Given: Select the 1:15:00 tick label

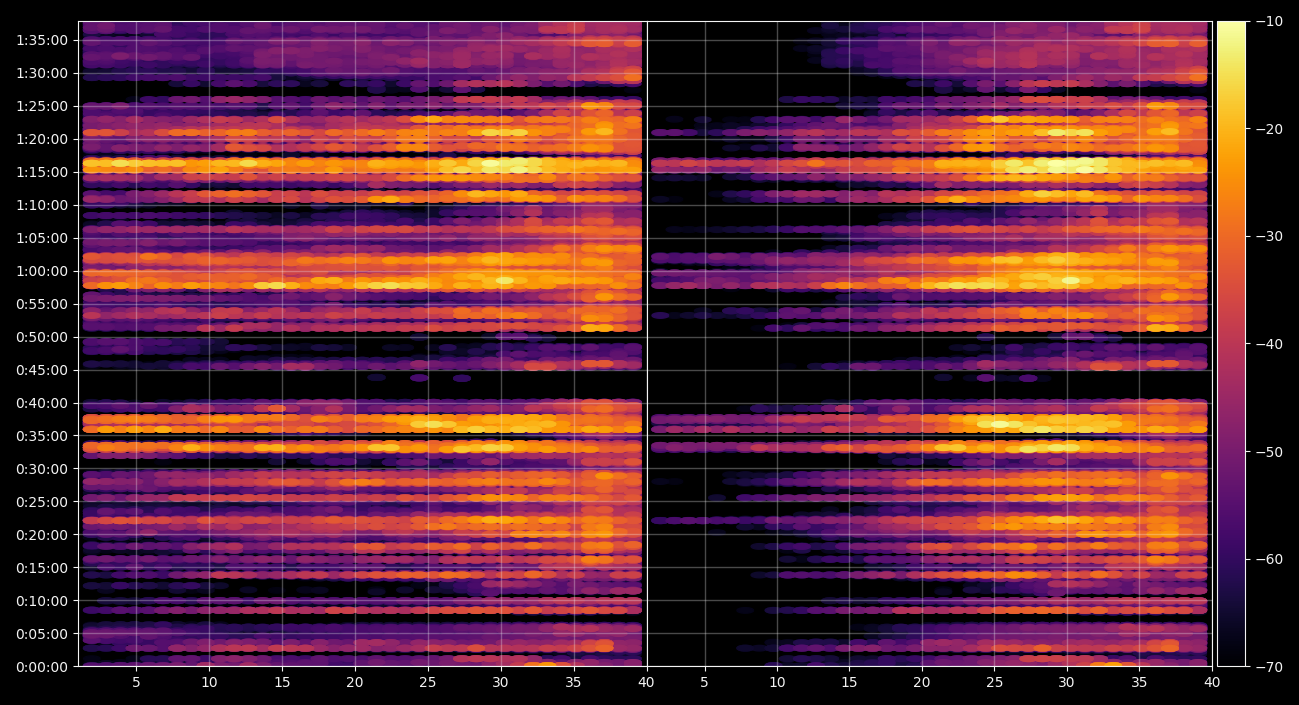Looking at the screenshot, I should click(42, 172).
